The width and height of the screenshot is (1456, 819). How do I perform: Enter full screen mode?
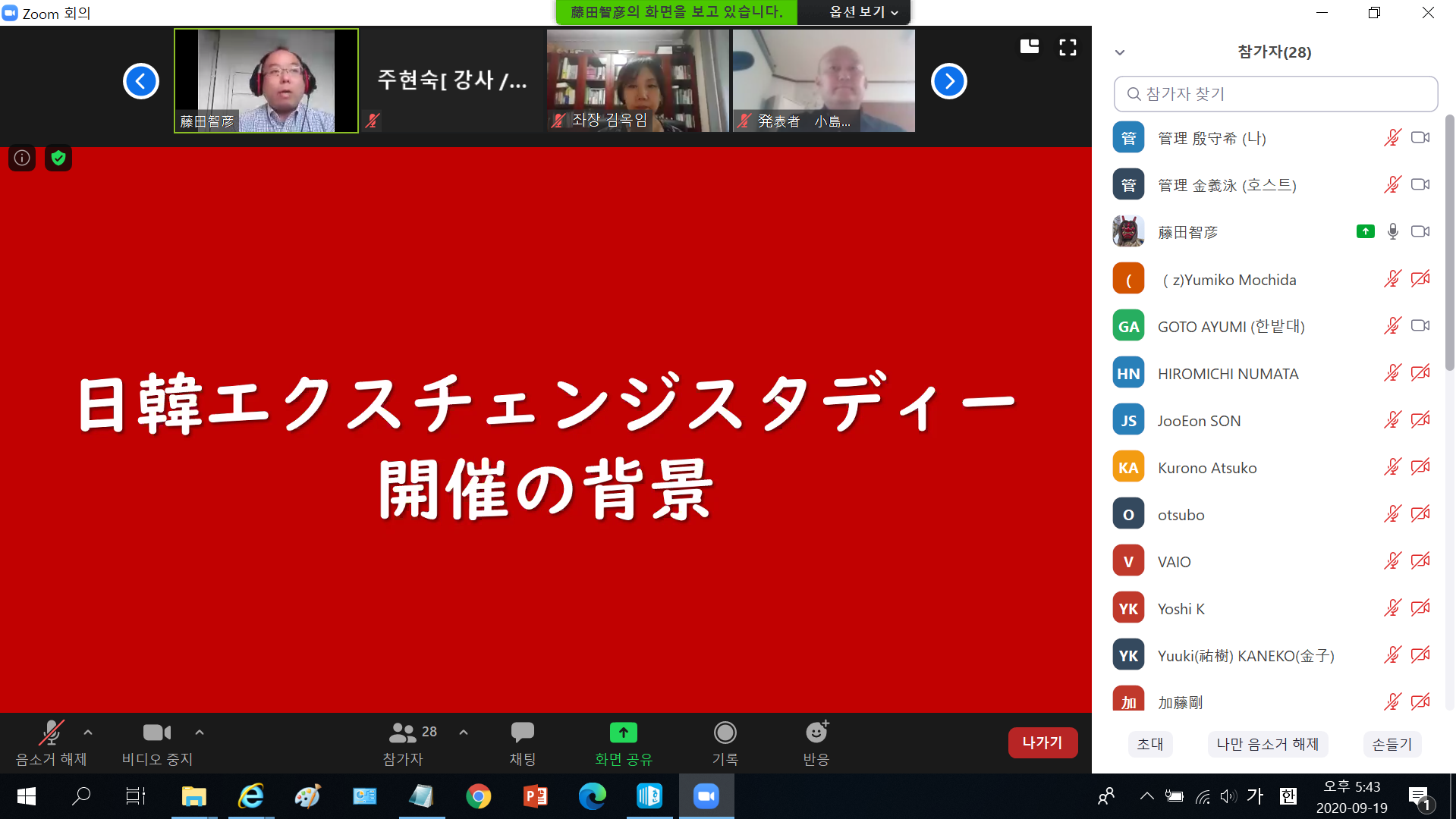tap(1068, 48)
